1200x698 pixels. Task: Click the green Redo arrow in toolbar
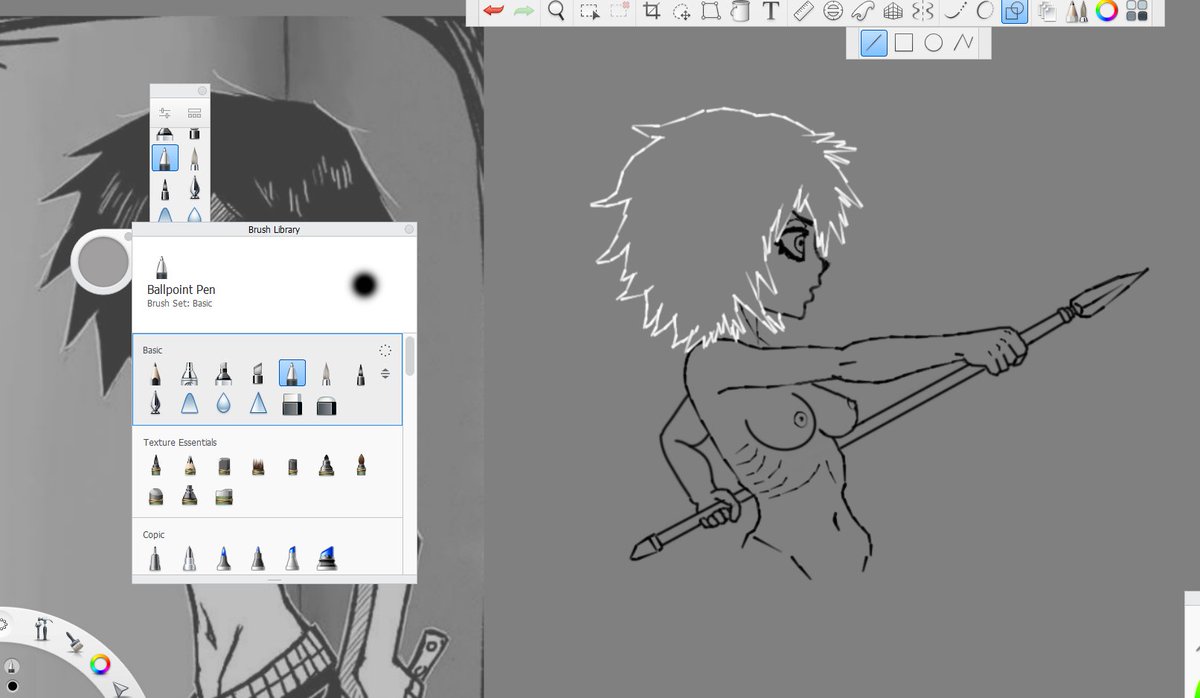coord(523,11)
